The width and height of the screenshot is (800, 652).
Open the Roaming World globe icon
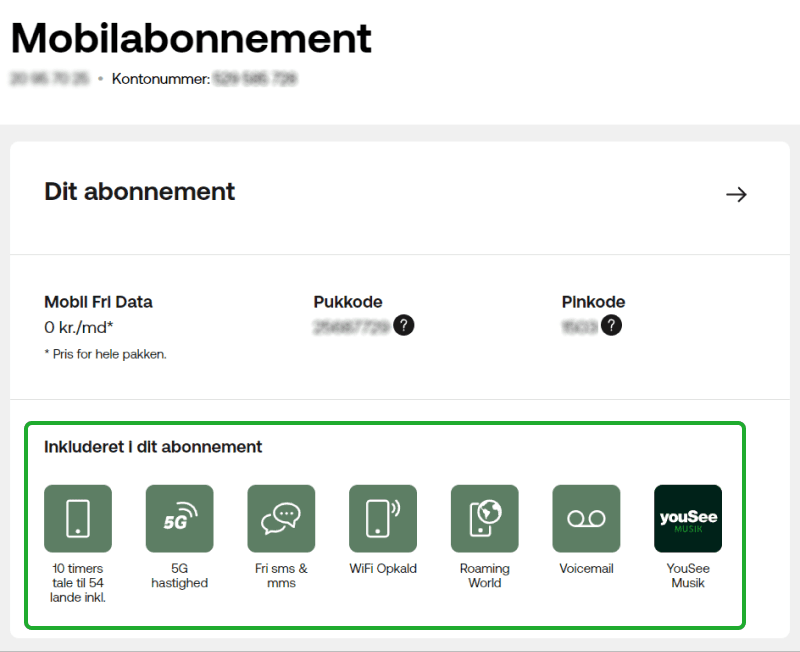pos(485,518)
